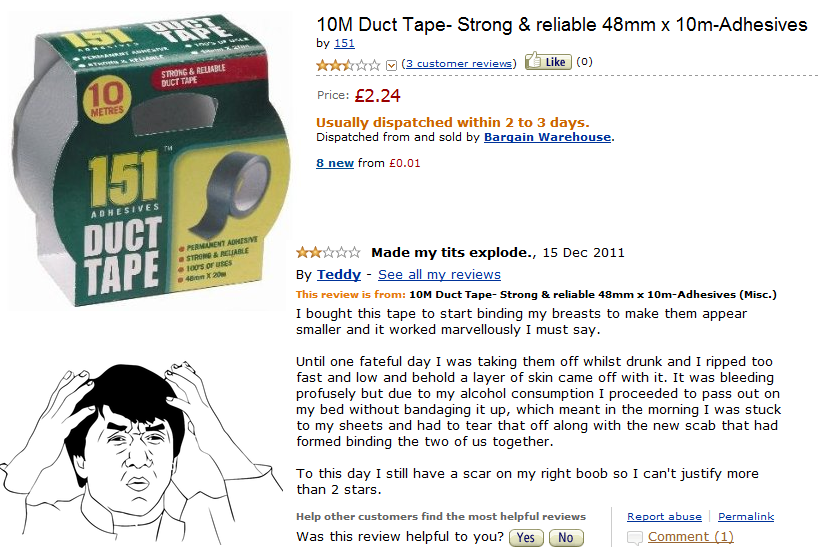
Task: Click the product title heading
Action: pyautogui.click(x=562, y=24)
